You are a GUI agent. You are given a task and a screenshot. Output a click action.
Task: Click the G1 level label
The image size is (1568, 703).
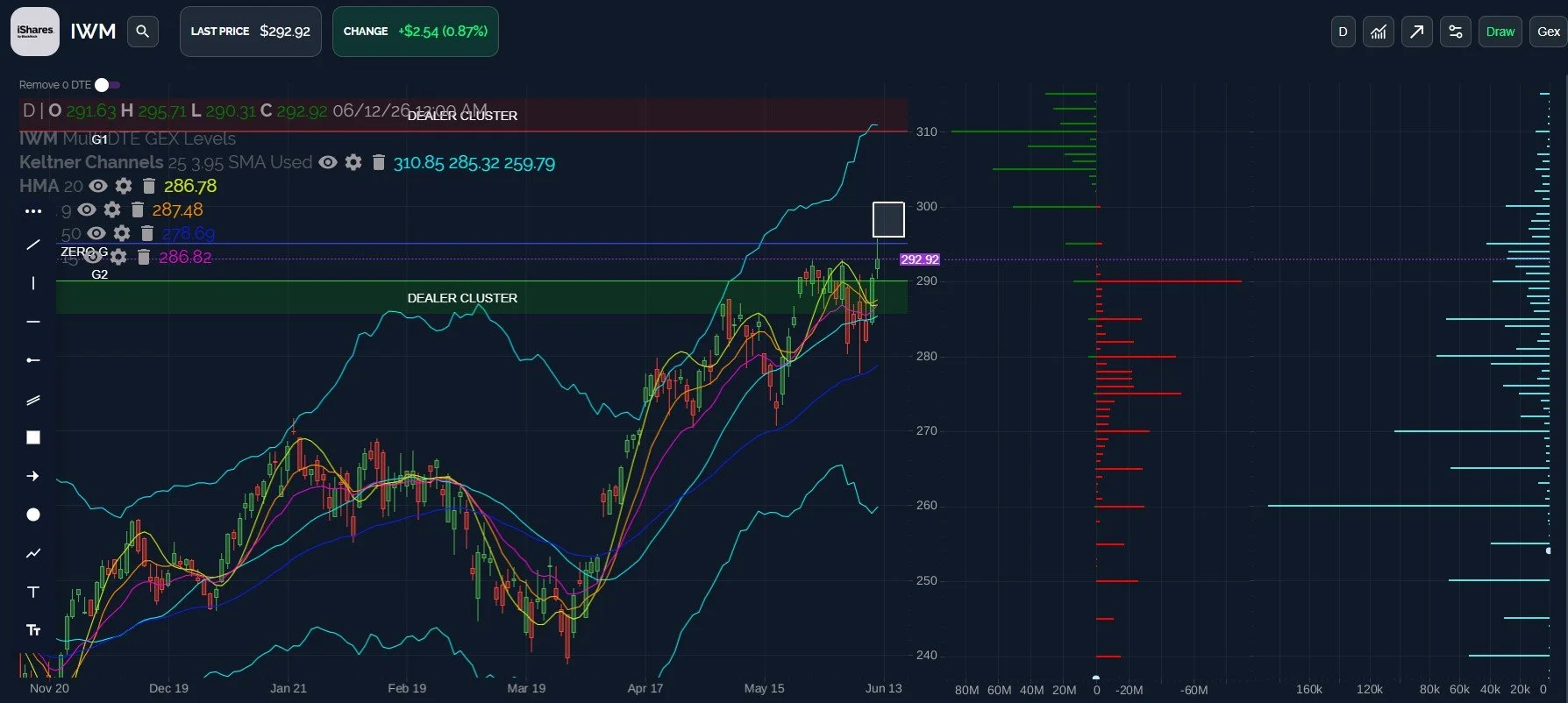point(99,139)
